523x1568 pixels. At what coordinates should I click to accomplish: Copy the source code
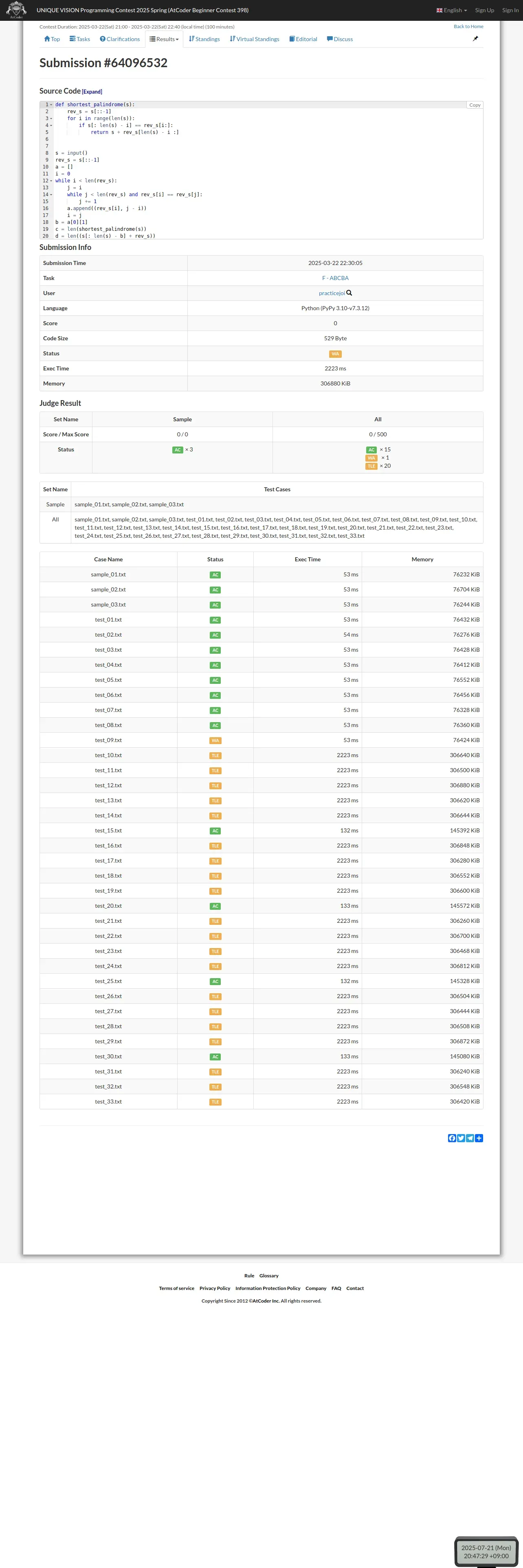[475, 105]
